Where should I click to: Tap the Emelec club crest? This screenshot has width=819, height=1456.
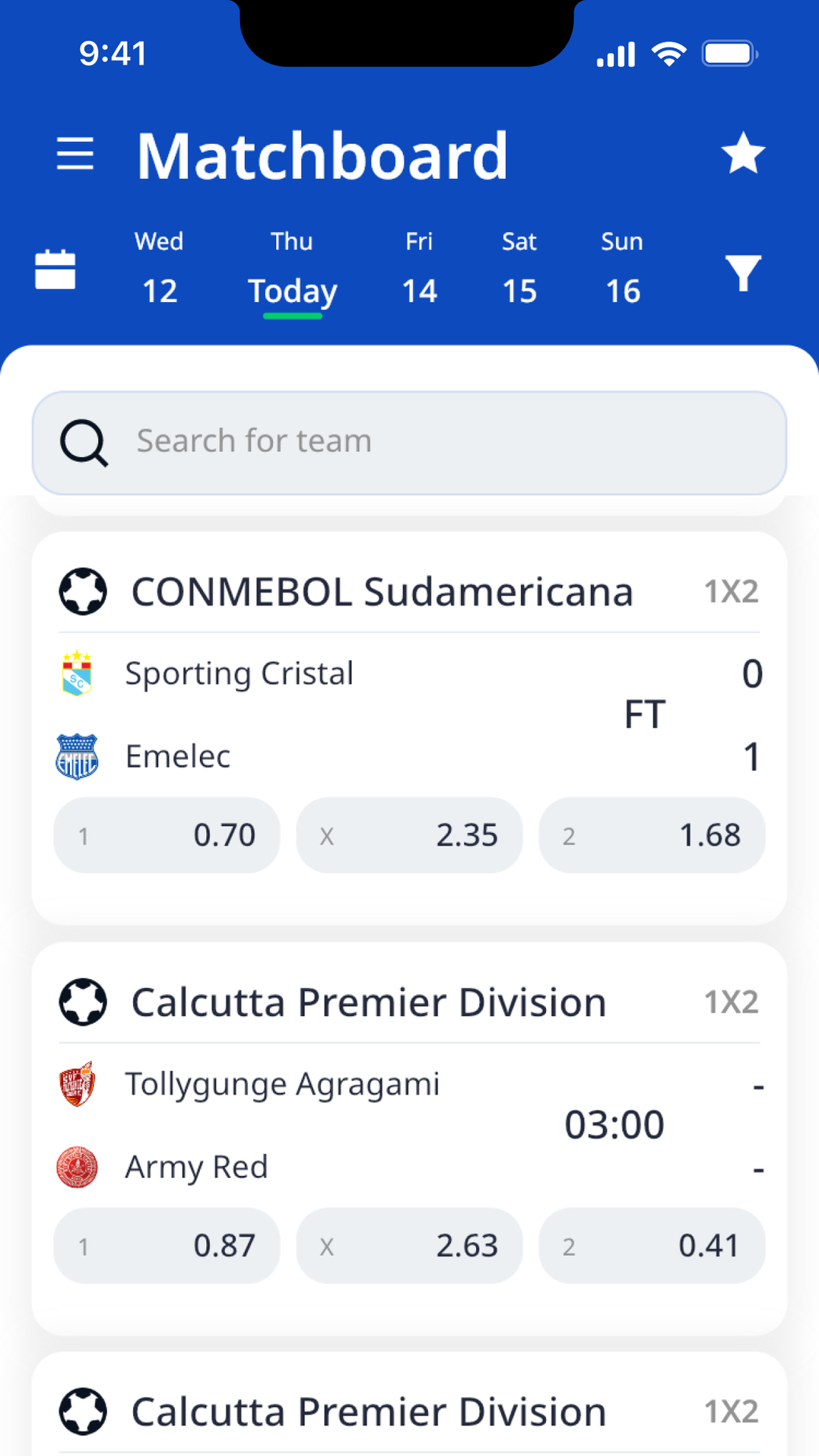point(77,757)
